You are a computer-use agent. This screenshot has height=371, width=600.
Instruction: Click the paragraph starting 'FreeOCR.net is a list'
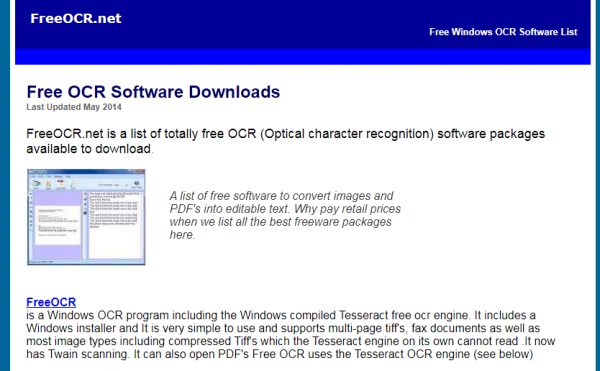point(285,141)
